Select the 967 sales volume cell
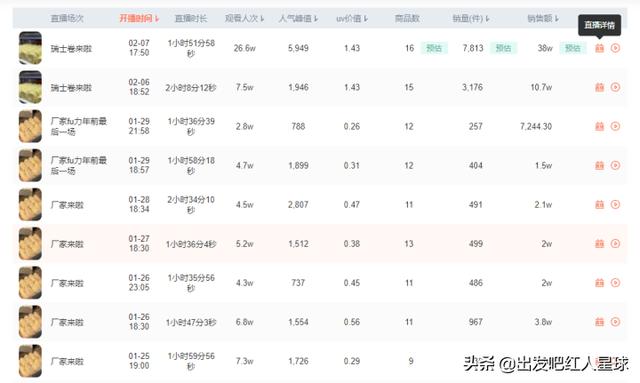The image size is (640, 383). tap(476, 322)
